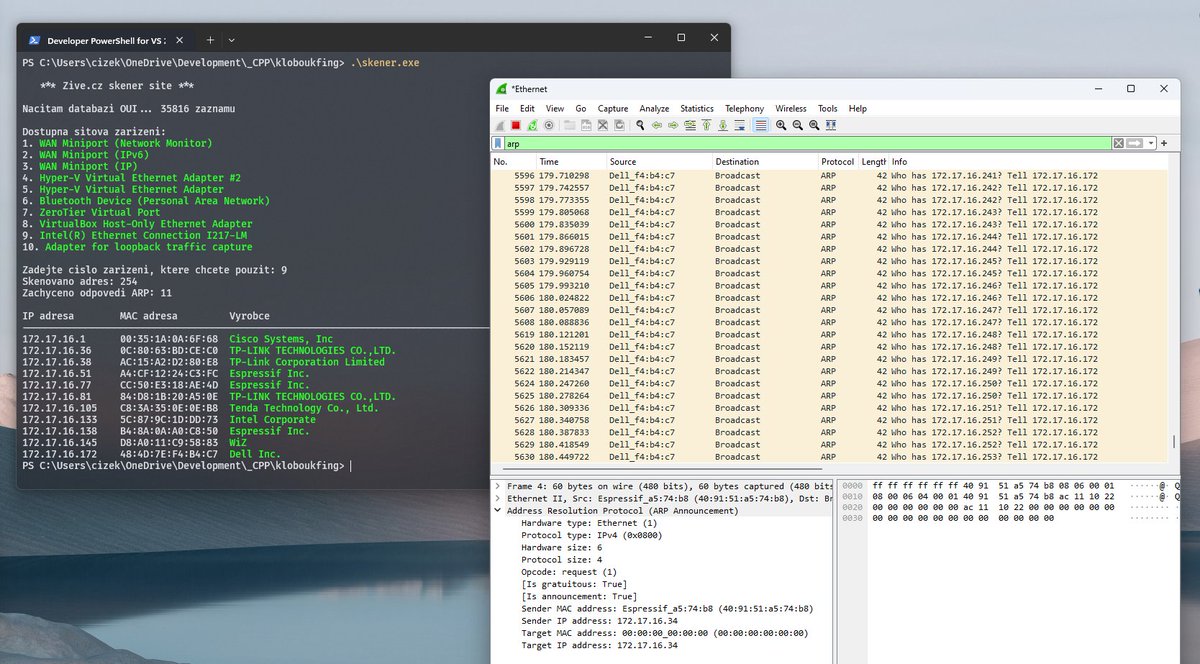Viewport: 1200px width, 664px height.
Task: Expand the Frame 4 details node
Action: (x=497, y=485)
